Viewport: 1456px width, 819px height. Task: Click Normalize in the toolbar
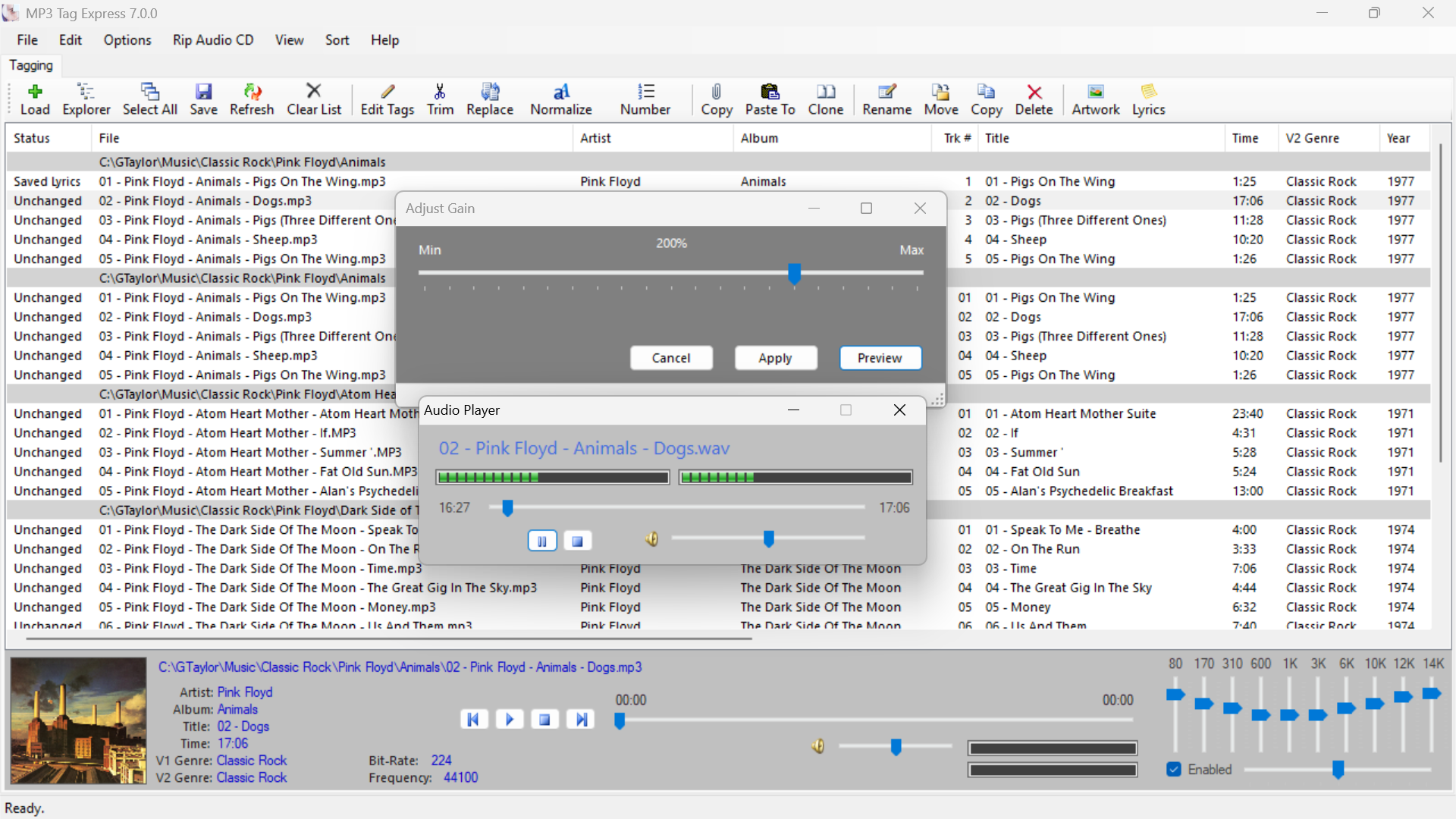pyautogui.click(x=561, y=99)
